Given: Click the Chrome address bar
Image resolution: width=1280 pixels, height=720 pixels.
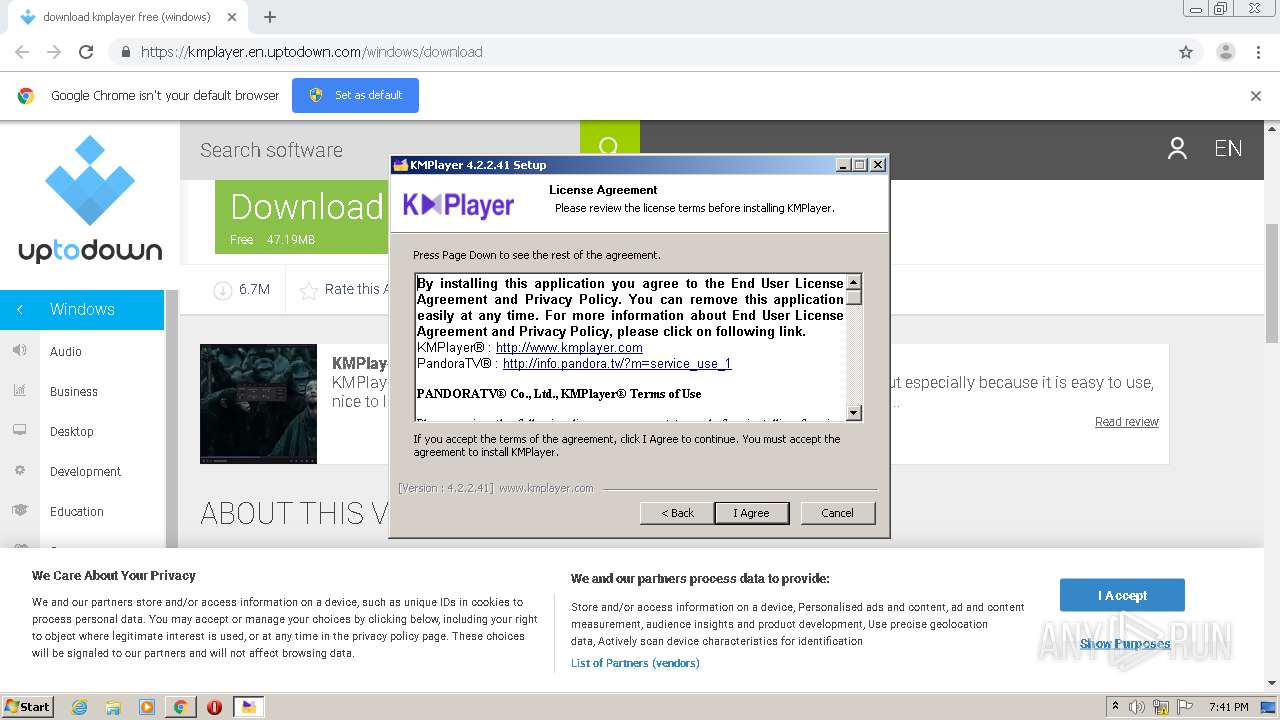Looking at the screenshot, I should (x=640, y=52).
